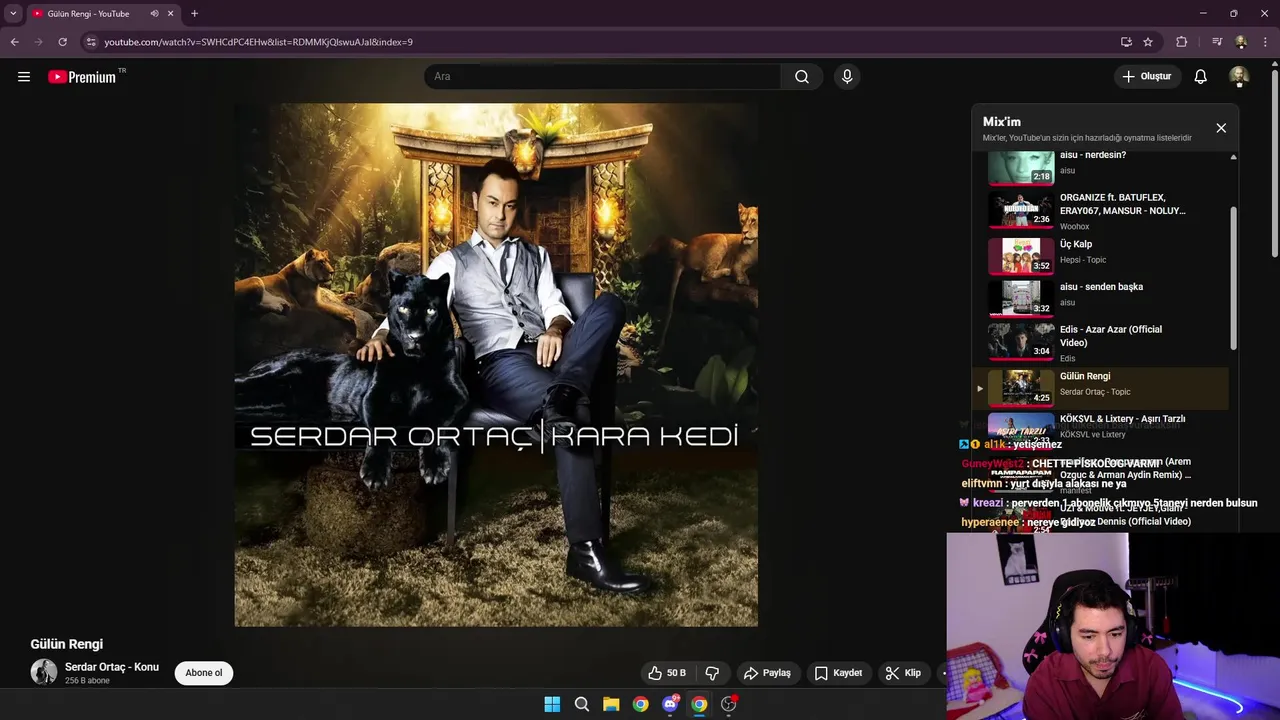Select 'Üç Kalp' in the mix list

click(x=1101, y=254)
